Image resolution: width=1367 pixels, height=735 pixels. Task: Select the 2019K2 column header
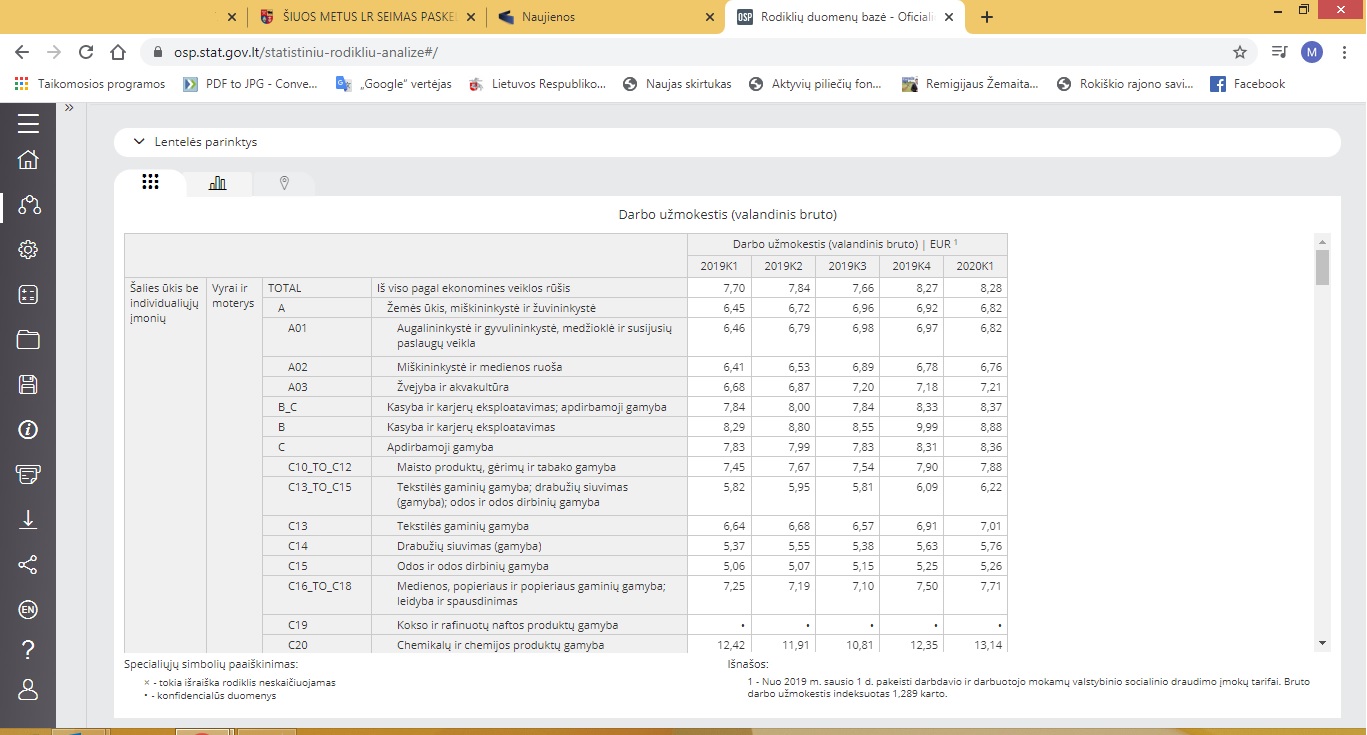[x=783, y=267]
